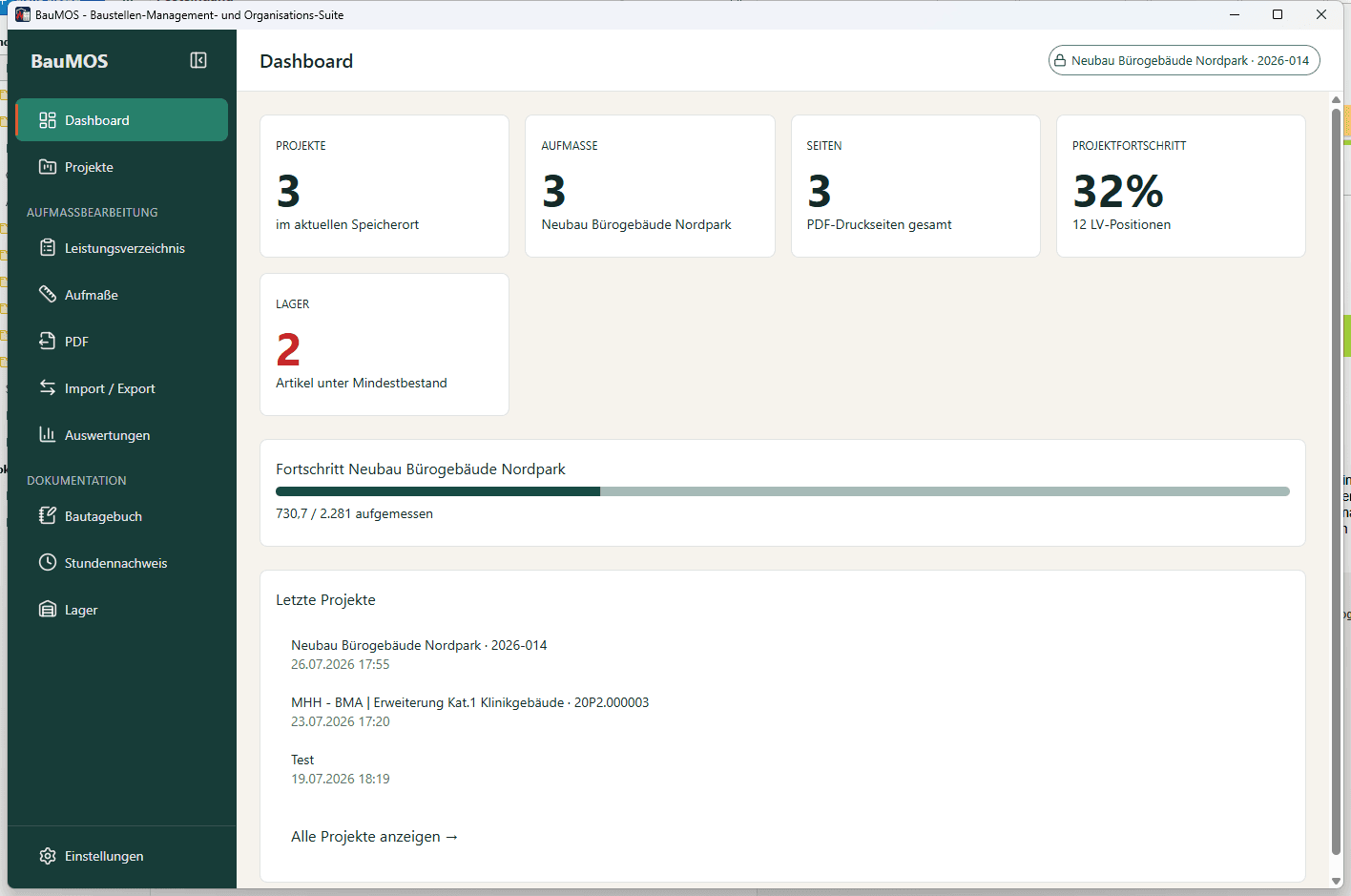
Task: Open Stundennachweis page
Action: click(x=121, y=563)
